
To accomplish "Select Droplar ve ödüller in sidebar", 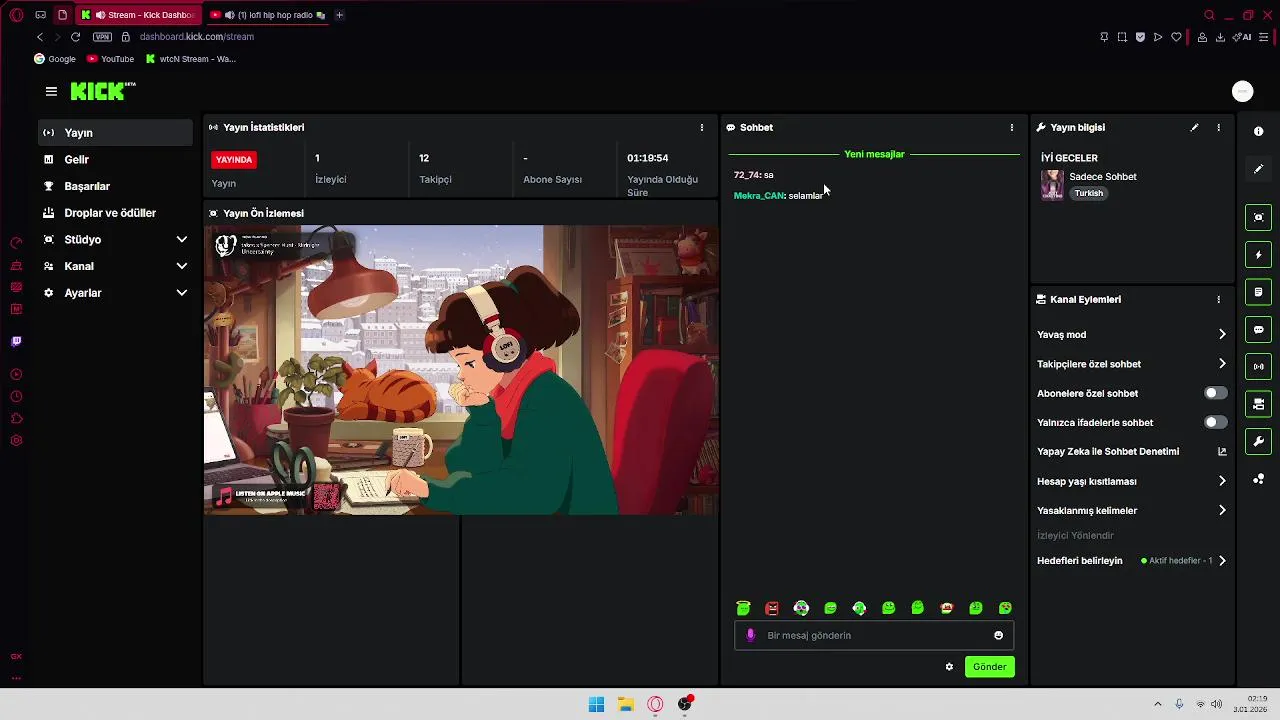I will click(x=116, y=213).
